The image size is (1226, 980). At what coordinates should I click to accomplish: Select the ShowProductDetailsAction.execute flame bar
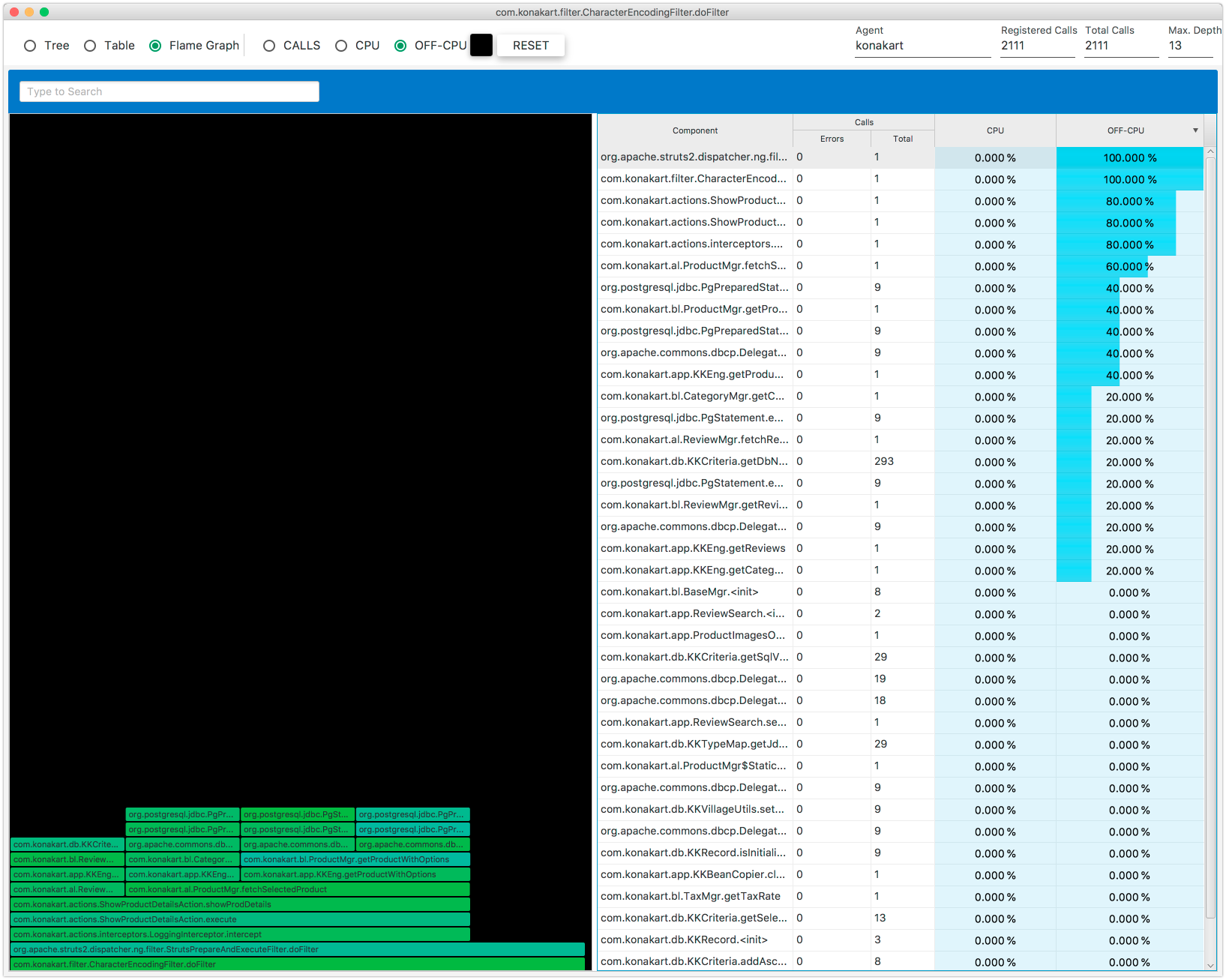click(x=240, y=919)
